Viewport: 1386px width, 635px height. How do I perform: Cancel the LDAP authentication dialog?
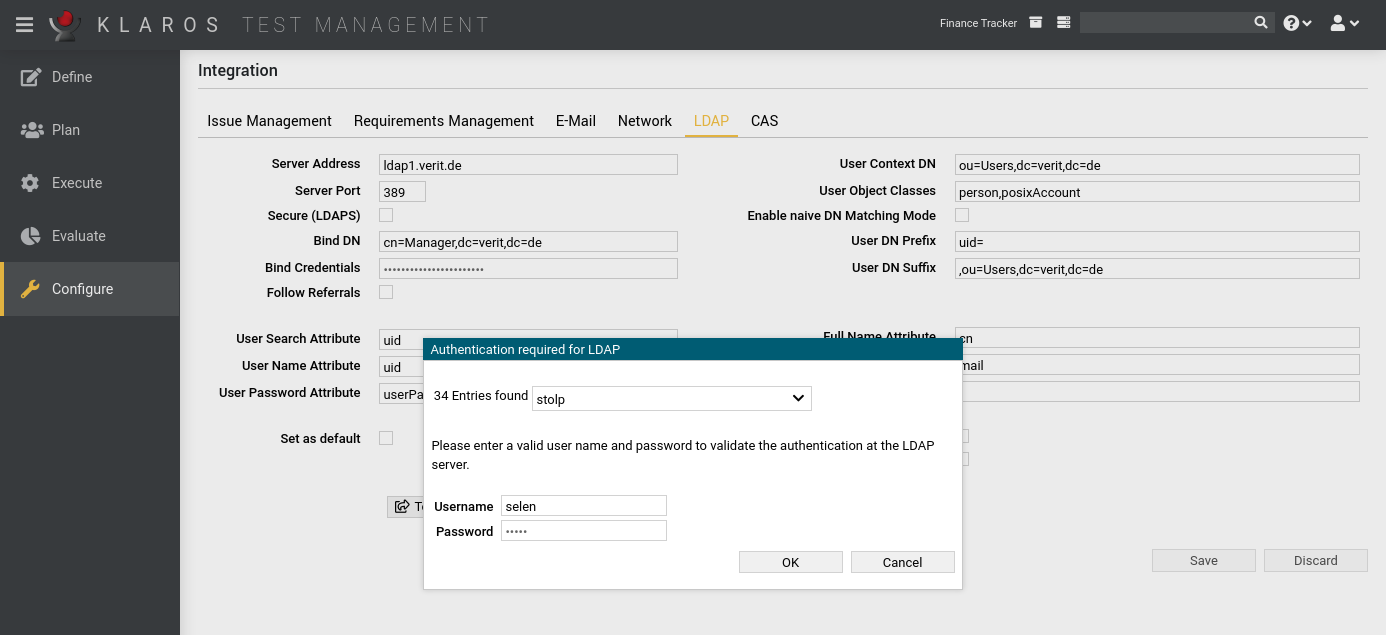(902, 562)
